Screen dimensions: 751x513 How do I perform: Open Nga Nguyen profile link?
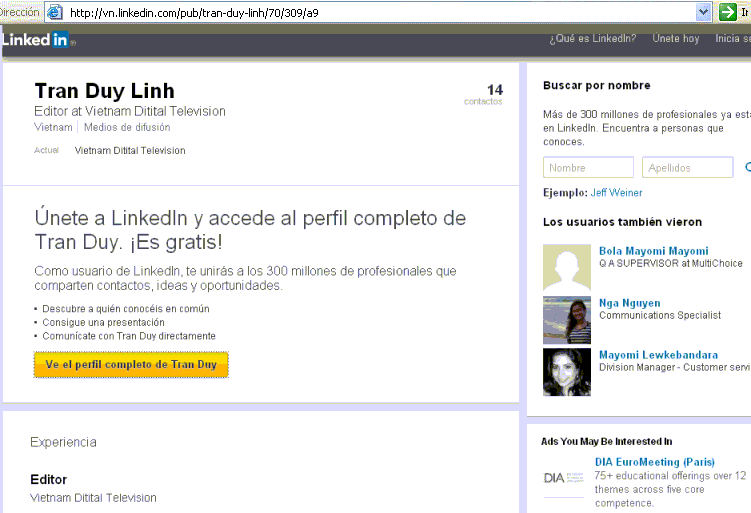629,303
